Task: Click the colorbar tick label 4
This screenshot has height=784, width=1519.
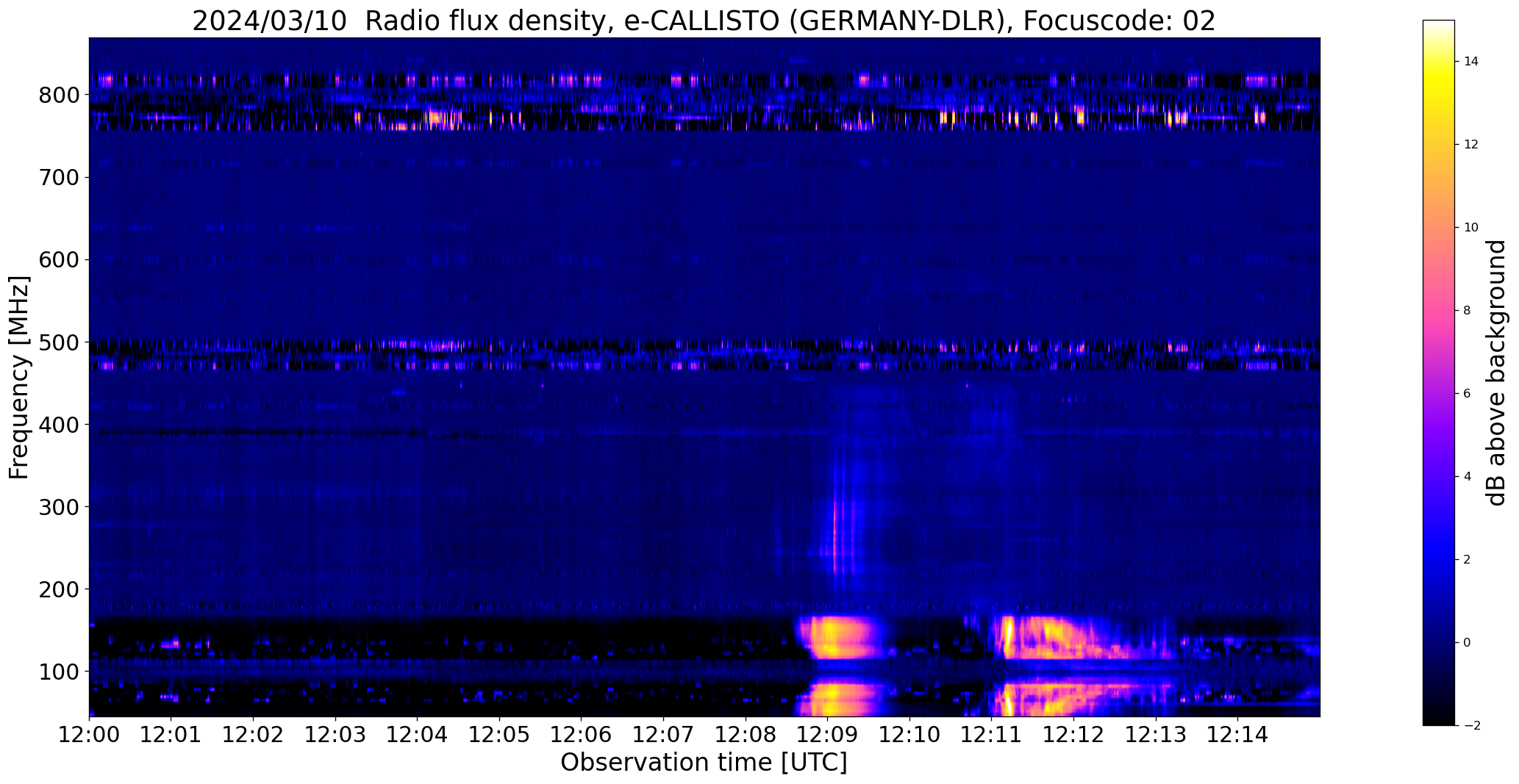Action: pyautogui.click(x=1467, y=477)
